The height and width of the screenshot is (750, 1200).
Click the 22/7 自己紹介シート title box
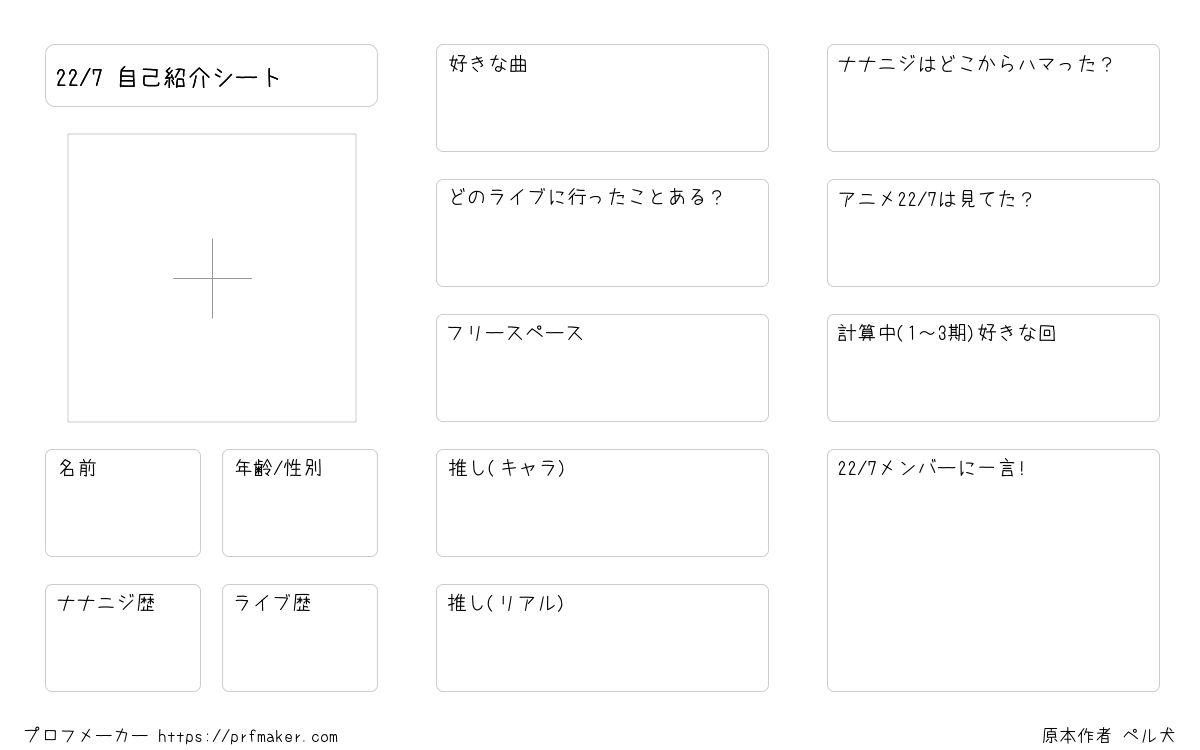[211, 75]
